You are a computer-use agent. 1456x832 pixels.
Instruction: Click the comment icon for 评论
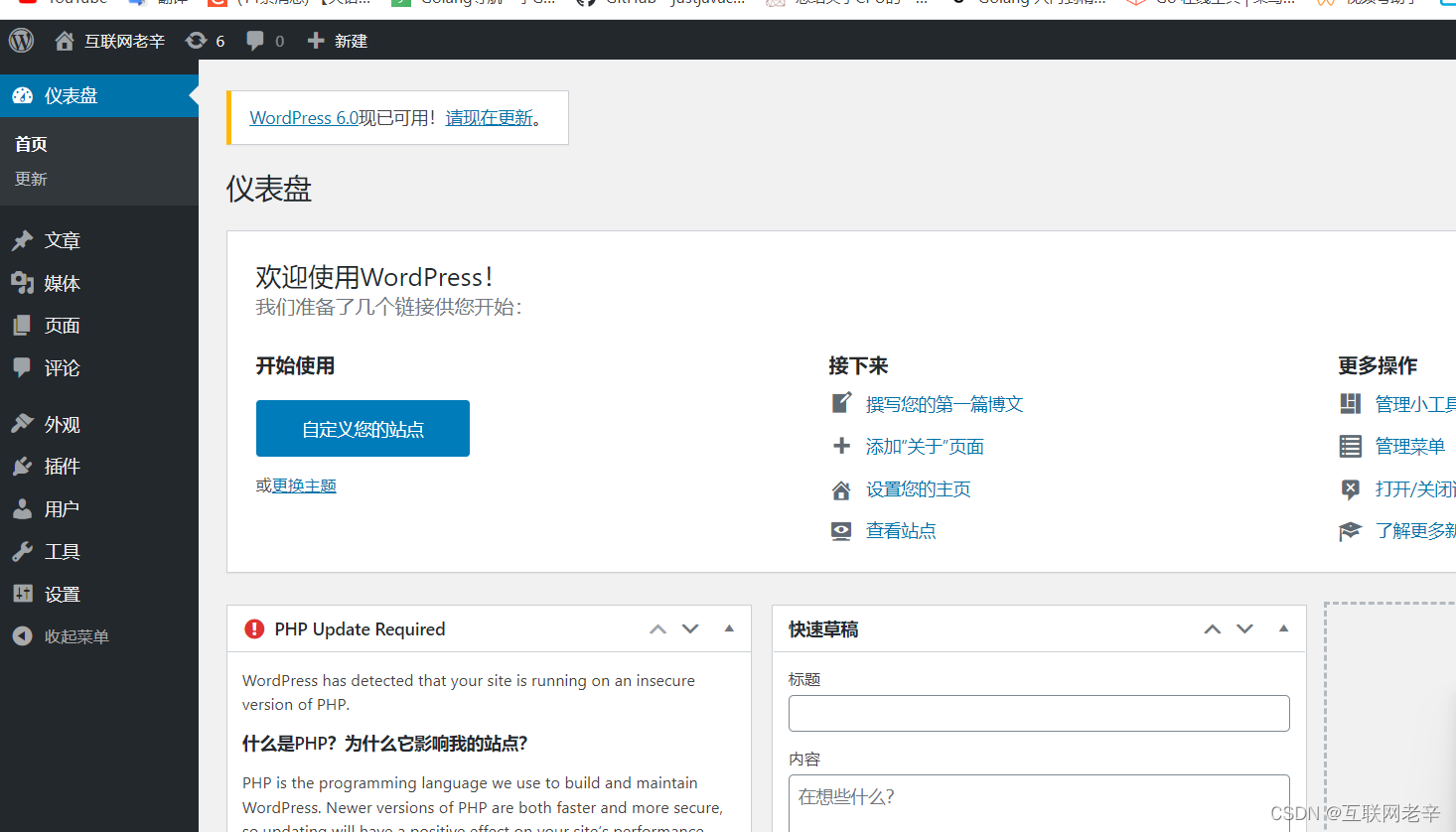(x=23, y=367)
